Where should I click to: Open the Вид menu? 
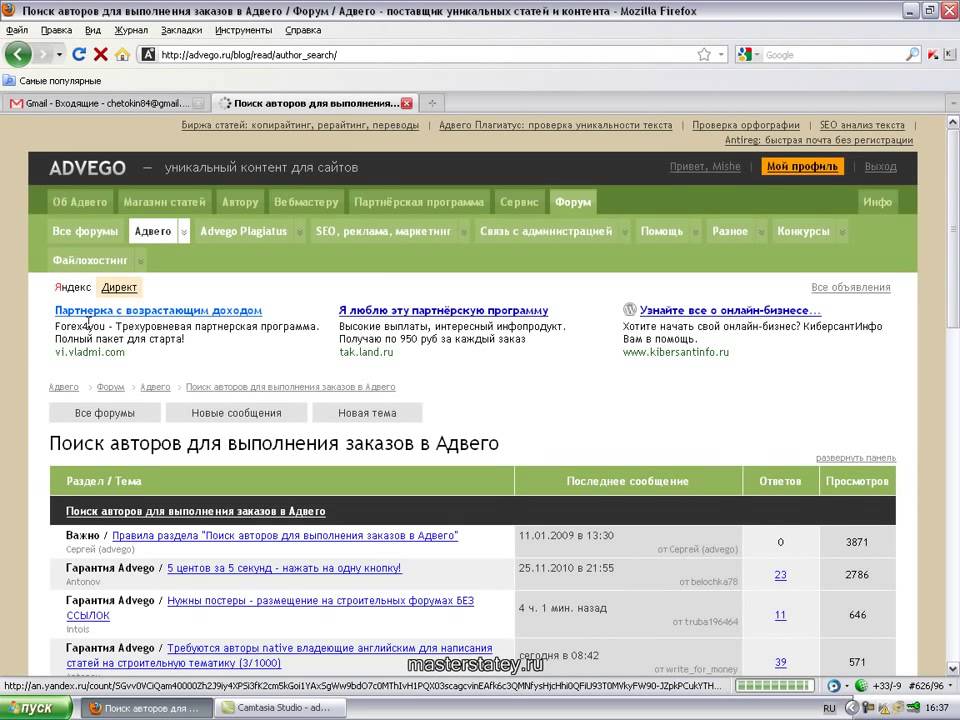pos(93,30)
